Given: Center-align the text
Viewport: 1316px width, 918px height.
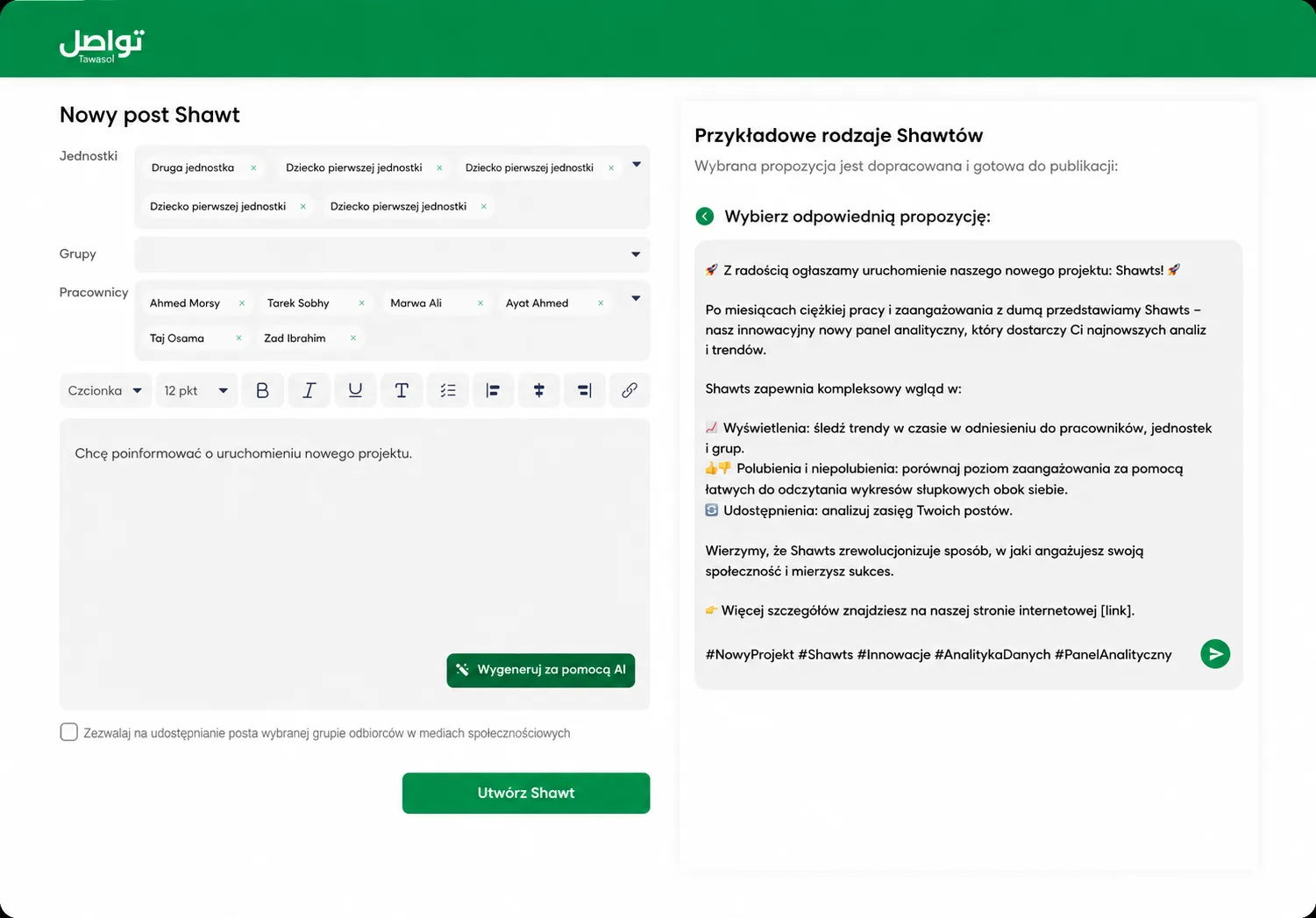Looking at the screenshot, I should click(x=539, y=390).
